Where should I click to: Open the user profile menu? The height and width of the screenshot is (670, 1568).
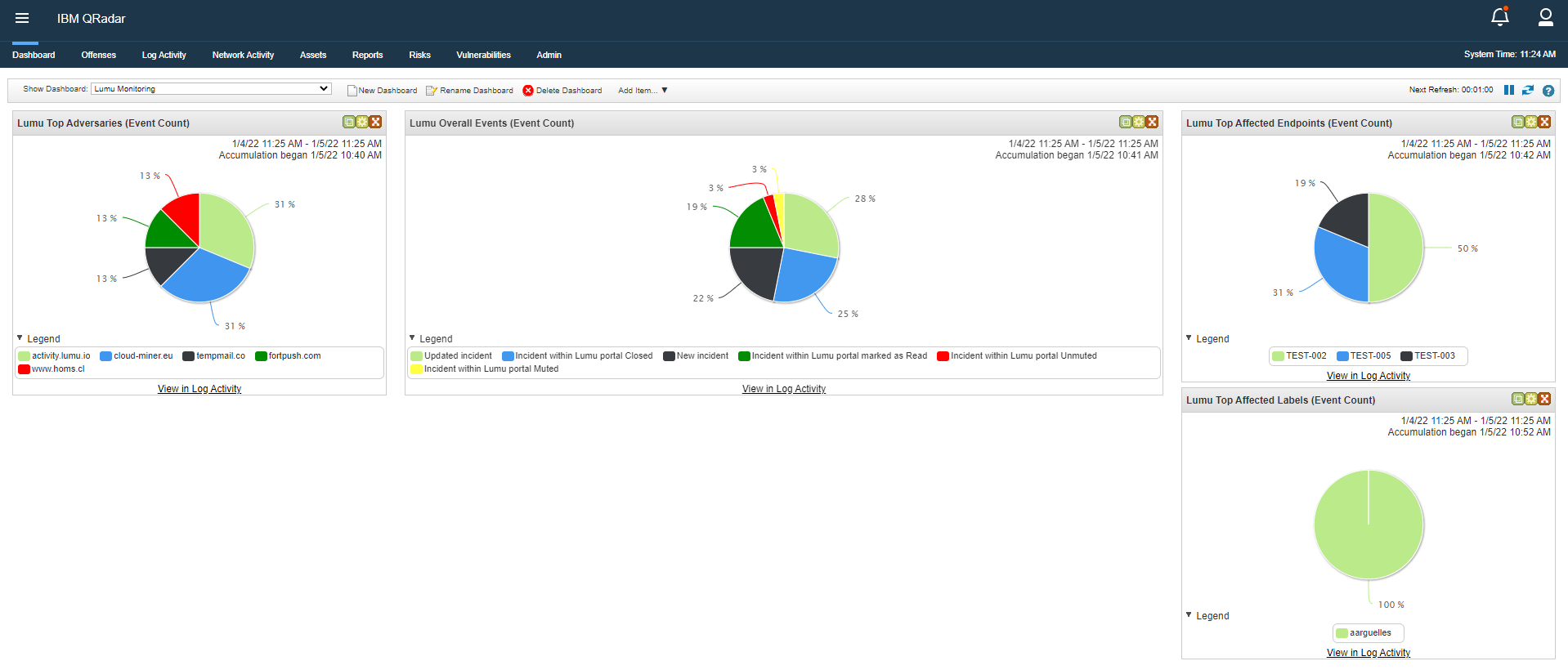[x=1545, y=17]
